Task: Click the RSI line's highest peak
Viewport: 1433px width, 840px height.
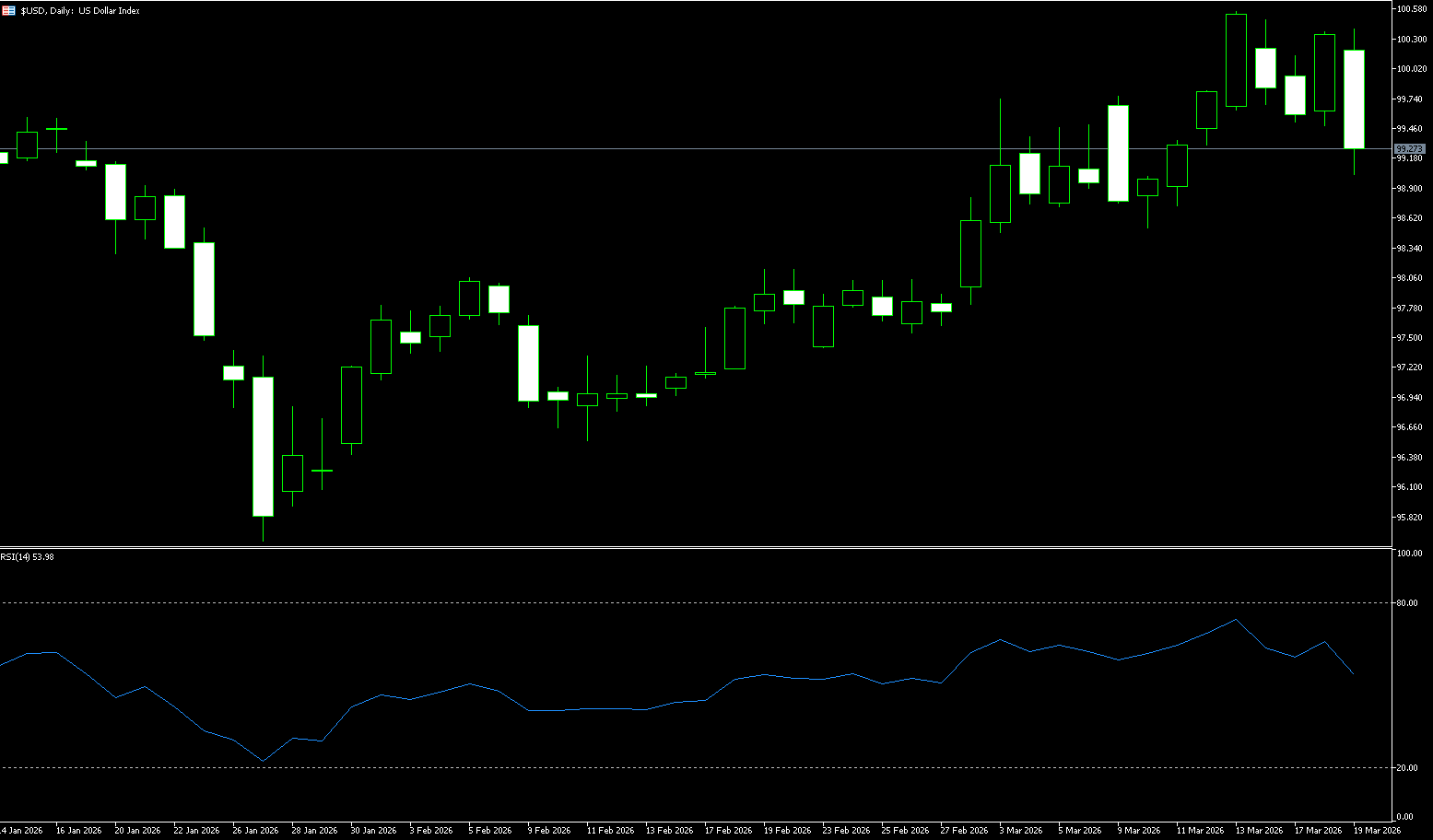Action: click(x=1236, y=620)
